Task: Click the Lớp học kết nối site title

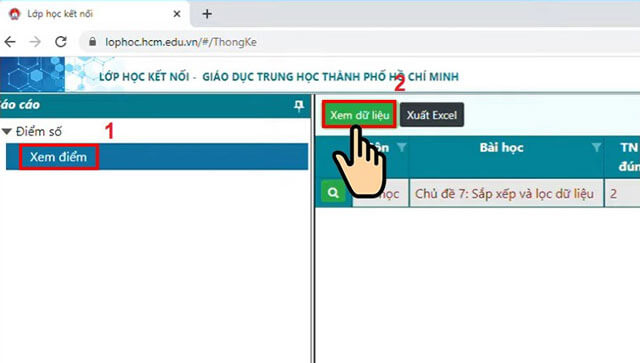Action: pos(279,77)
